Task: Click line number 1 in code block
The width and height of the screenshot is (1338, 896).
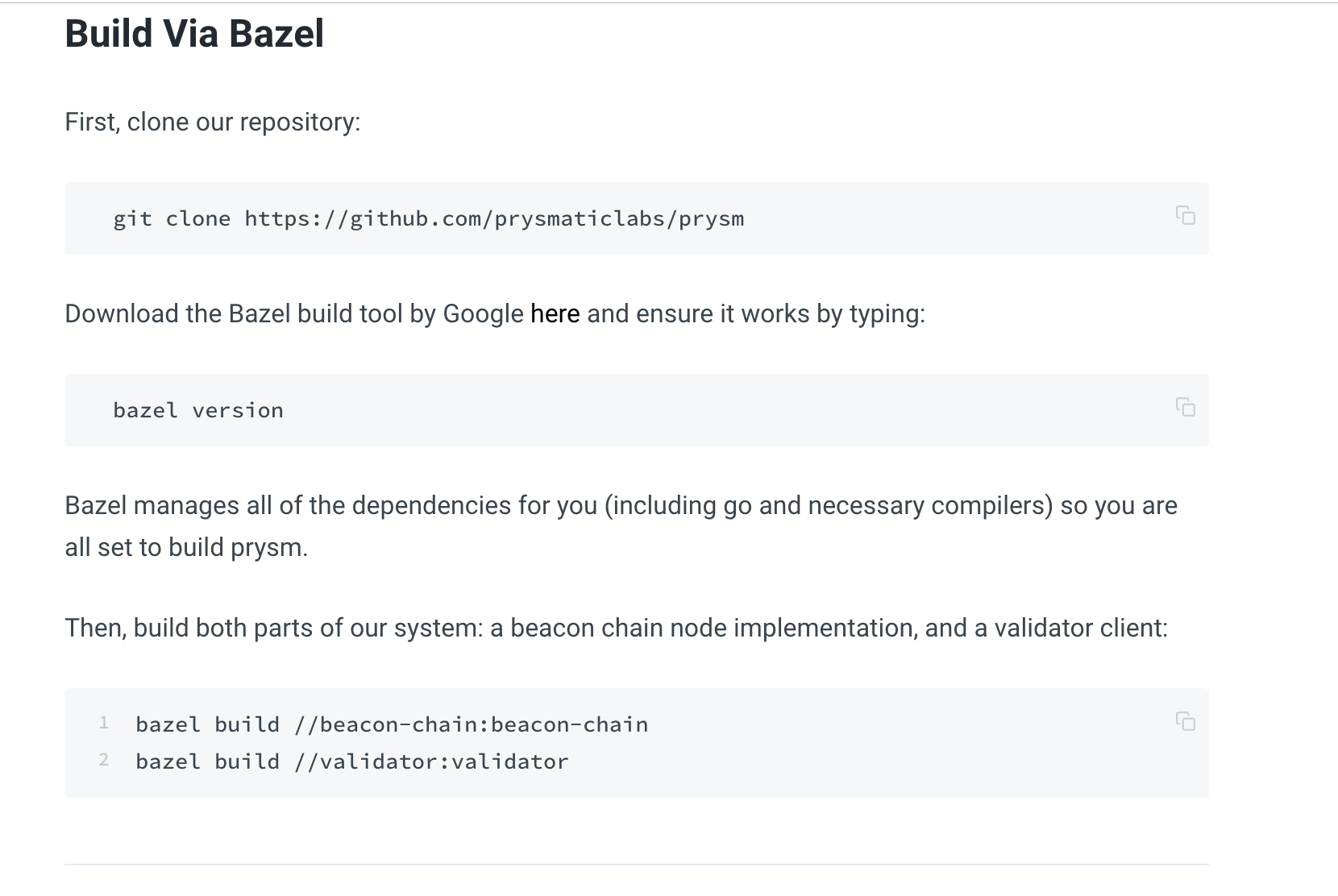Action: pos(104,723)
